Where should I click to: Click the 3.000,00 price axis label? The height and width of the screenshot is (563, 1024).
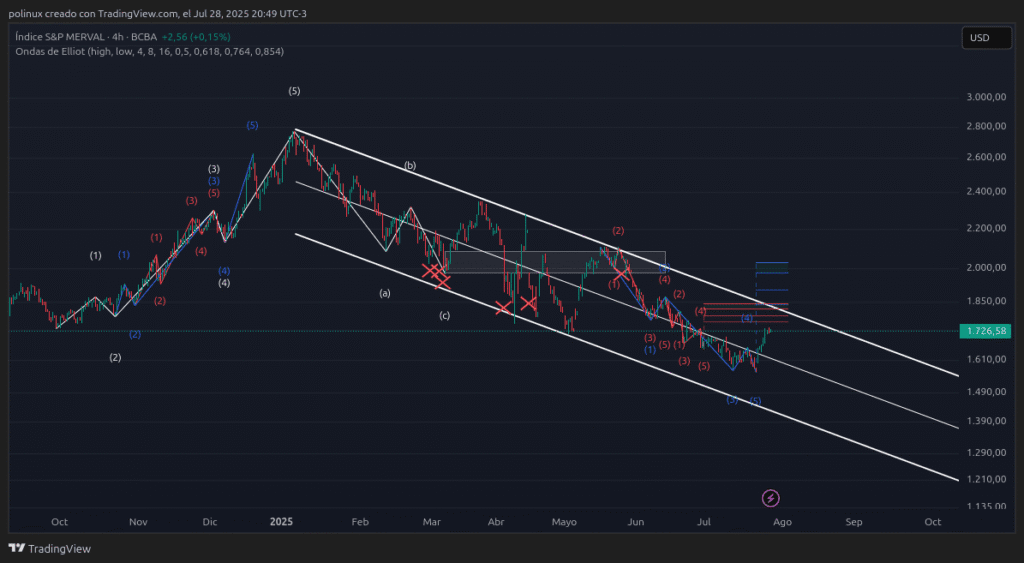pyautogui.click(x=985, y=97)
